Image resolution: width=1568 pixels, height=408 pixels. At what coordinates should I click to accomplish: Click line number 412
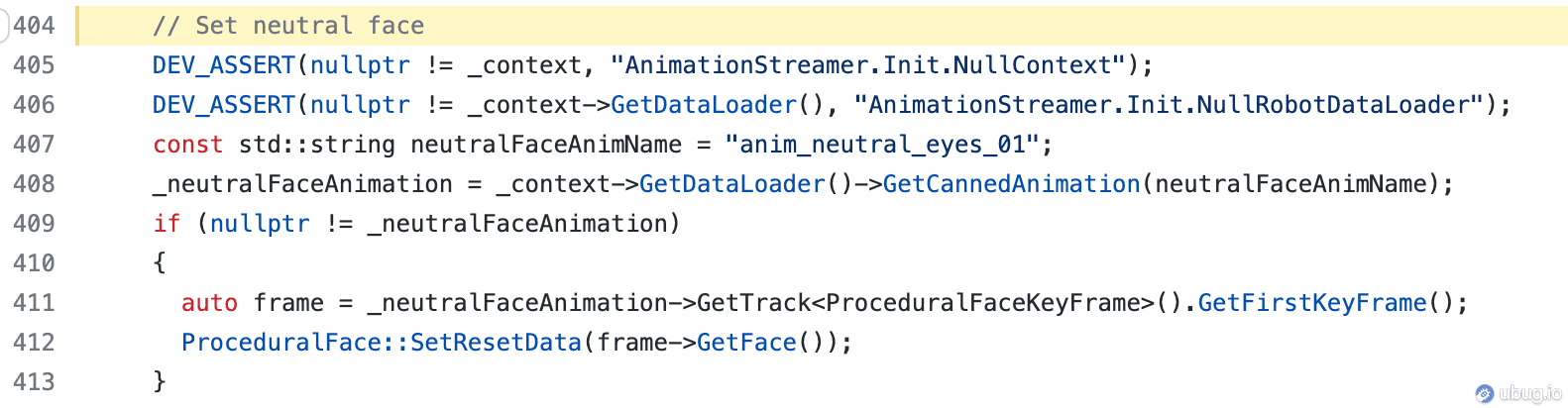pos(34,343)
